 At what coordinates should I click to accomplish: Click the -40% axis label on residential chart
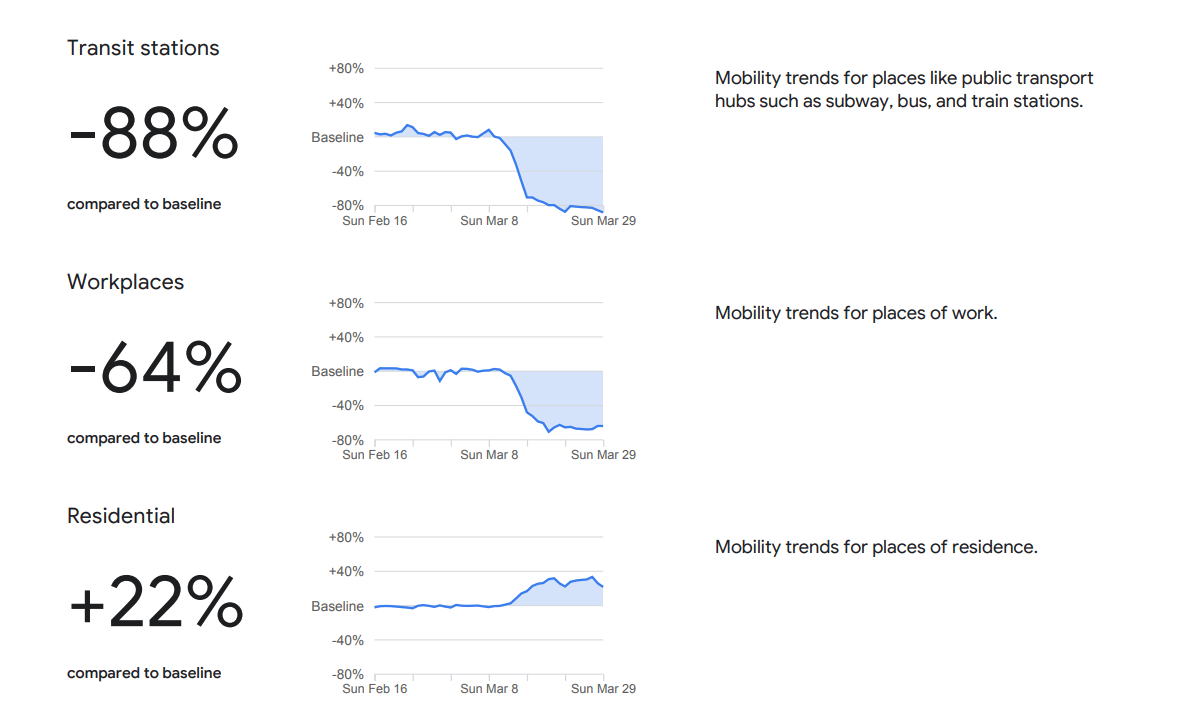pyautogui.click(x=347, y=640)
